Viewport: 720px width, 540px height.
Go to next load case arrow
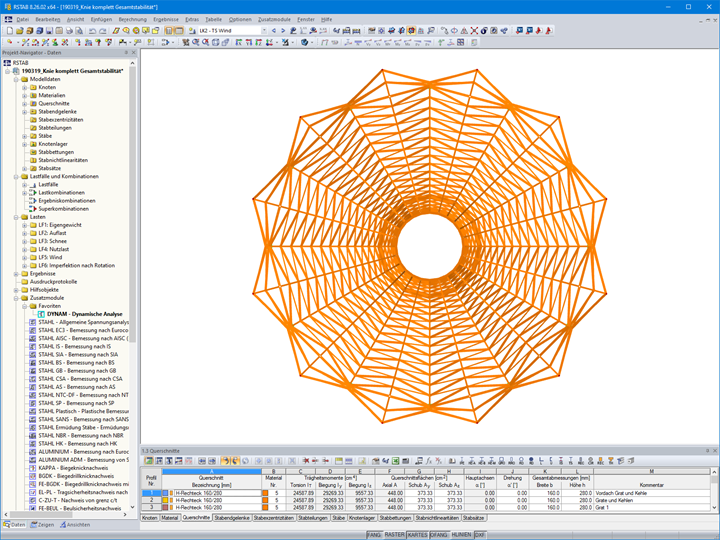283,31
